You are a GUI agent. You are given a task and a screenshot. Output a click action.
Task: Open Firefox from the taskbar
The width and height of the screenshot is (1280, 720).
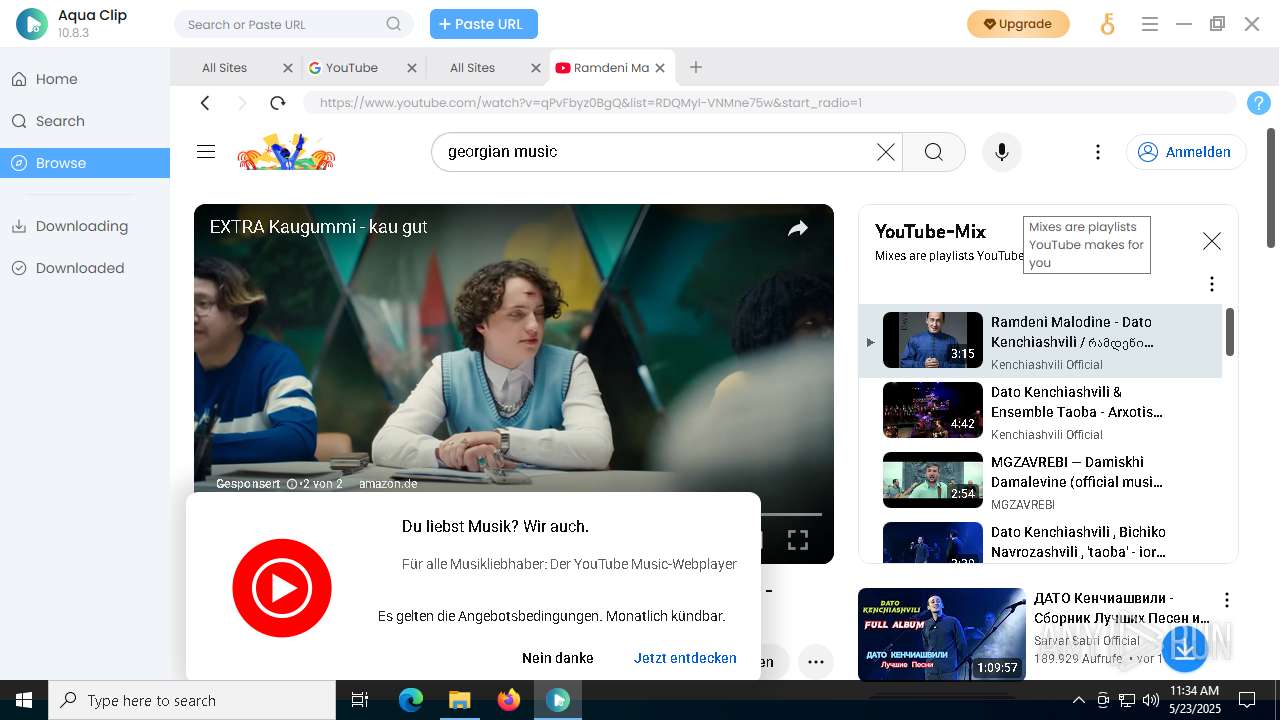(x=509, y=700)
